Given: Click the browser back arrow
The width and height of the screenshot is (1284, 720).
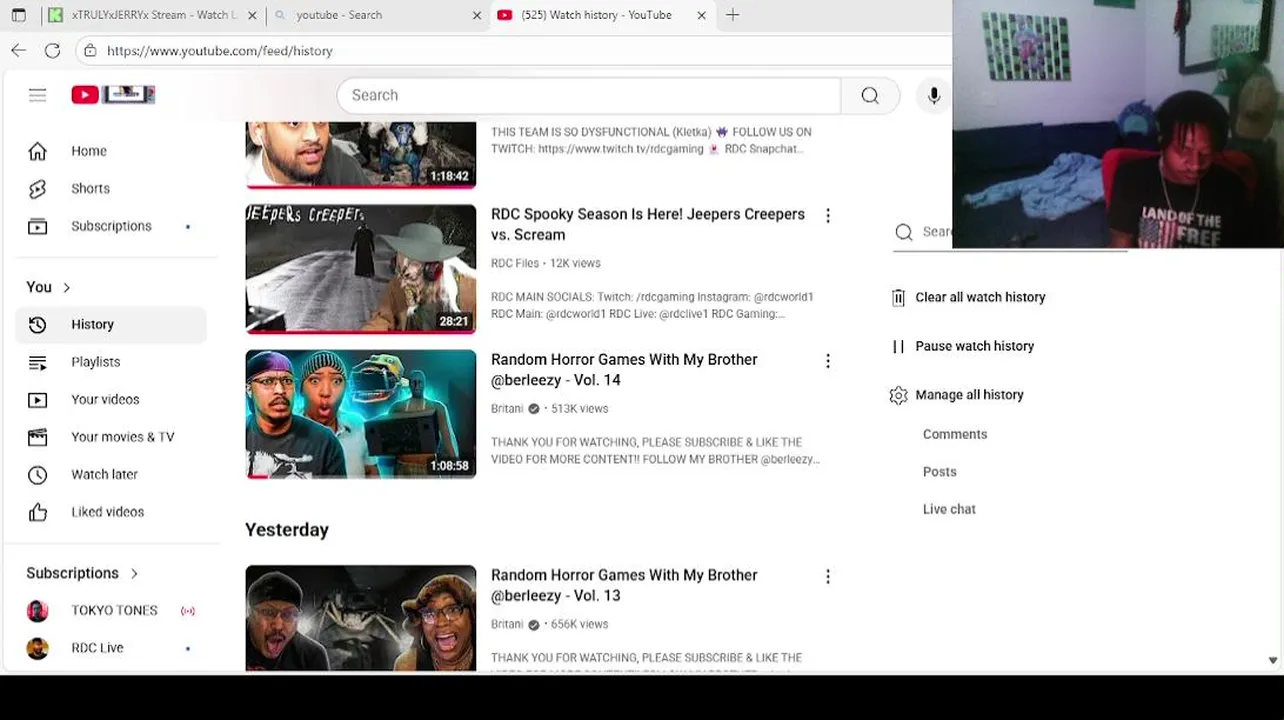Looking at the screenshot, I should point(18,50).
